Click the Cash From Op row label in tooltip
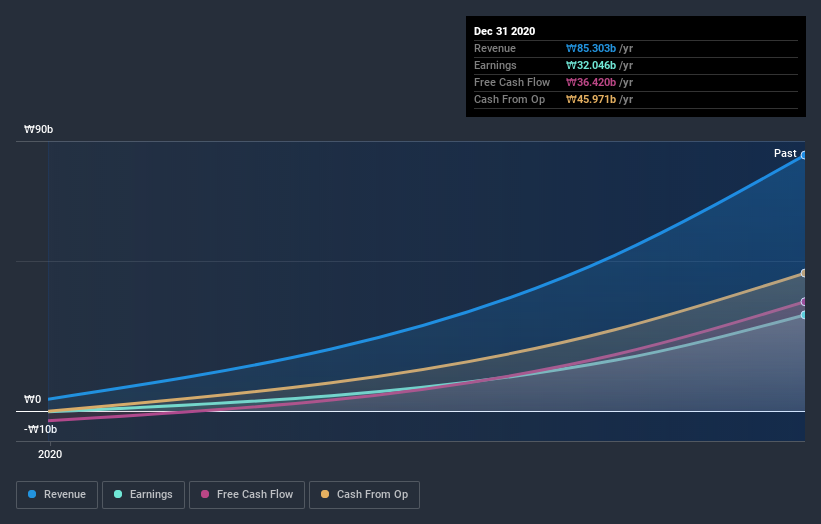 click(x=509, y=99)
